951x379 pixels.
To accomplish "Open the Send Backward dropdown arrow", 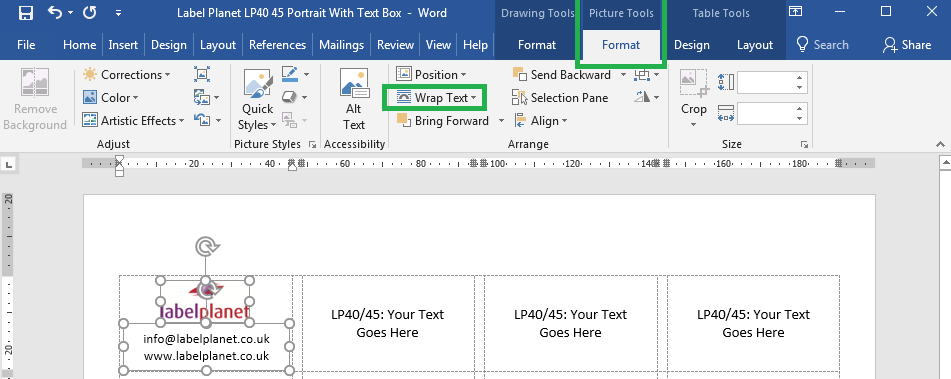I will [x=623, y=75].
